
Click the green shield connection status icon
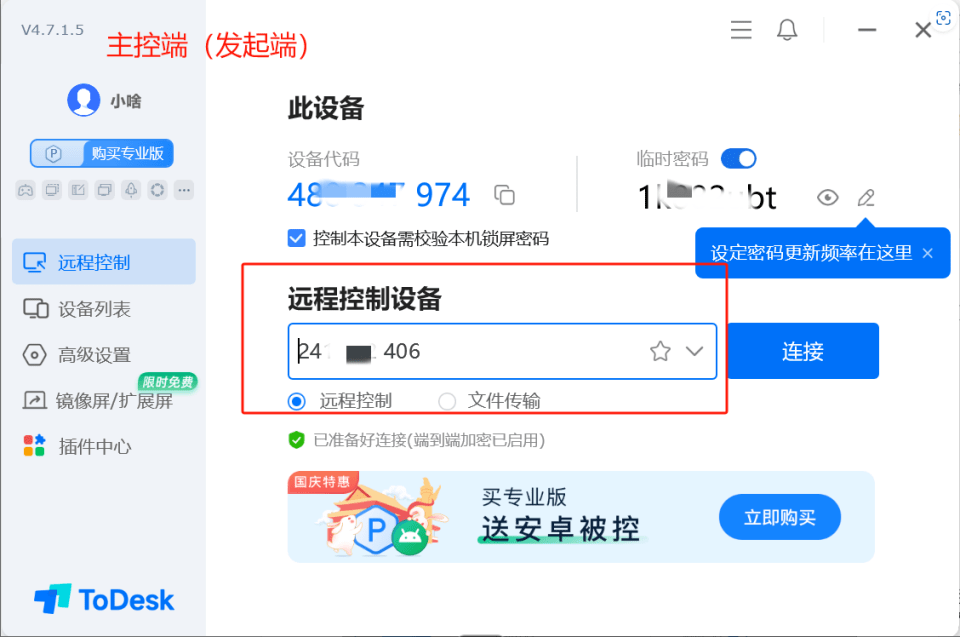[296, 440]
